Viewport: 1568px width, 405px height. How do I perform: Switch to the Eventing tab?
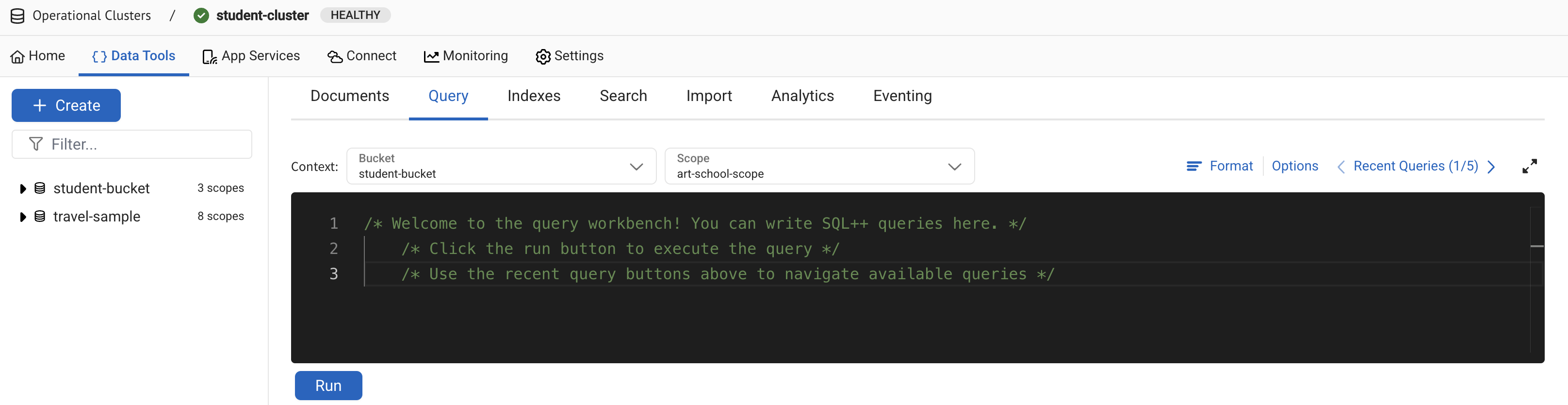pos(901,96)
